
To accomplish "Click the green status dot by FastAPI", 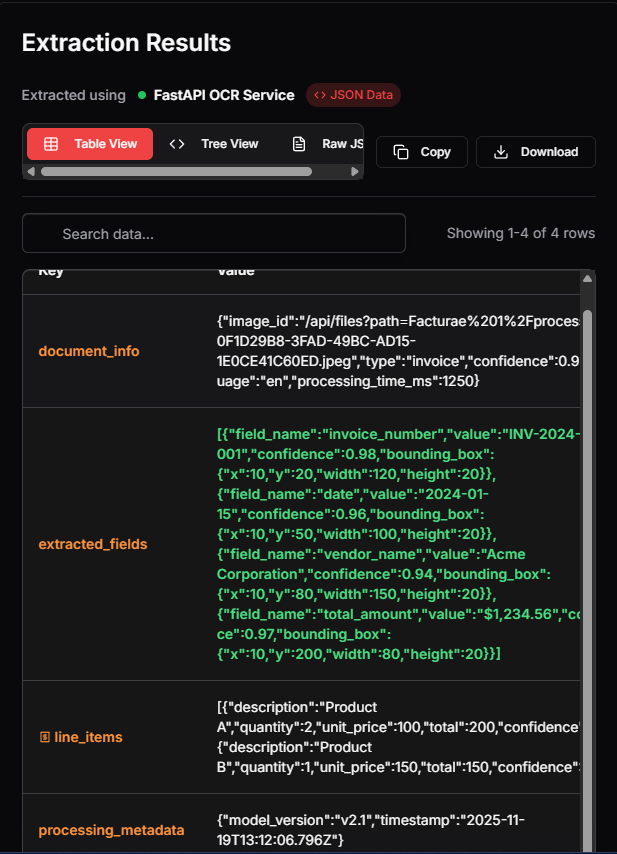I will pos(142,96).
